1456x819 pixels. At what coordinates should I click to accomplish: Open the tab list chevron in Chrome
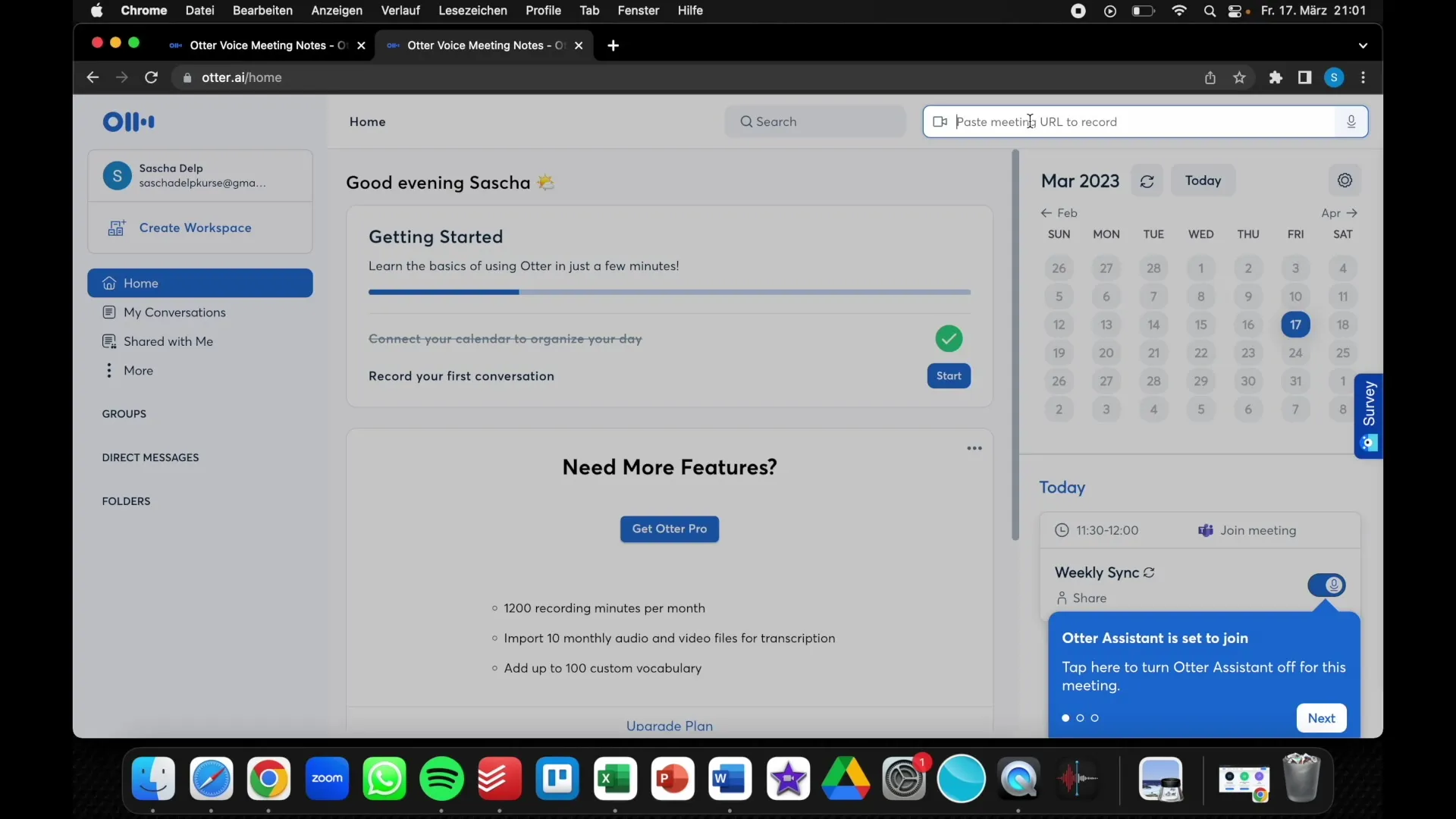coord(1363,45)
